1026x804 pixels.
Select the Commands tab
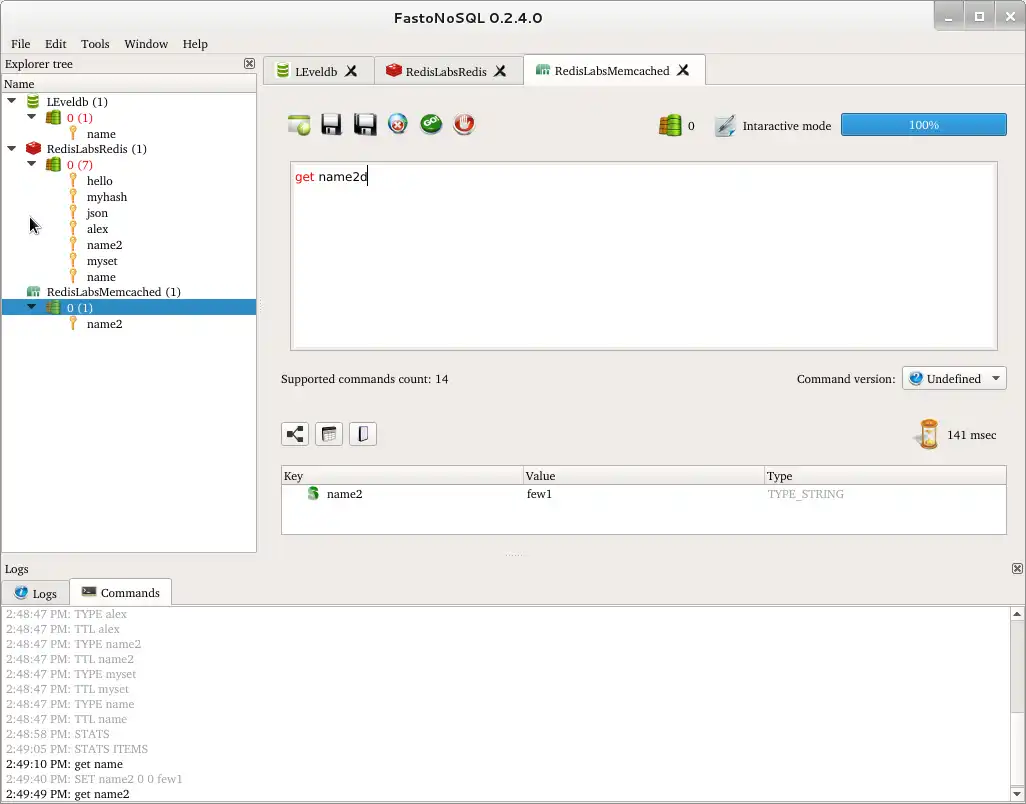121,593
